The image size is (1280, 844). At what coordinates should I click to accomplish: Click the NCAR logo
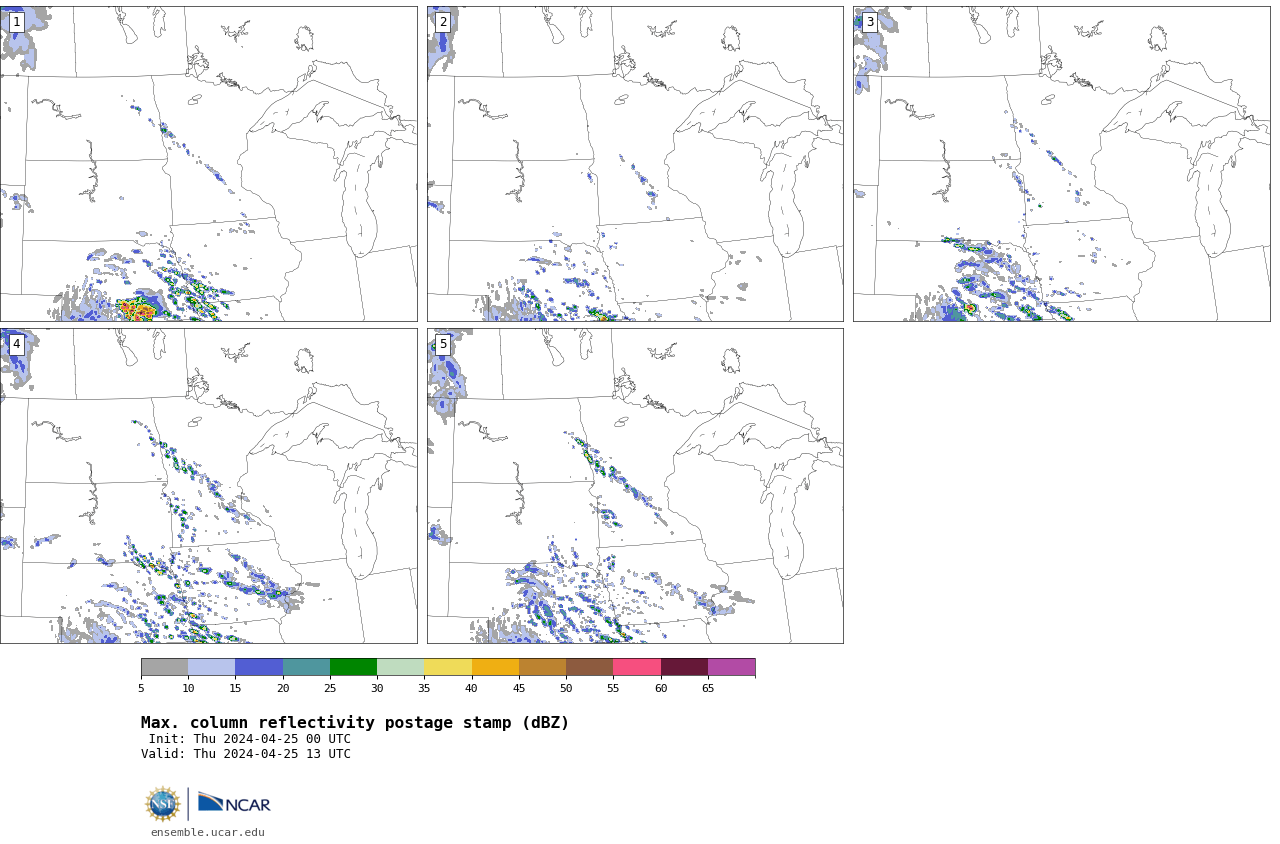click(234, 803)
